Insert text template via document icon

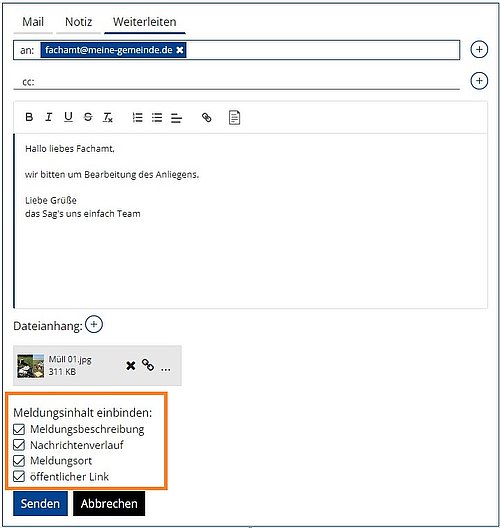pyautogui.click(x=234, y=118)
